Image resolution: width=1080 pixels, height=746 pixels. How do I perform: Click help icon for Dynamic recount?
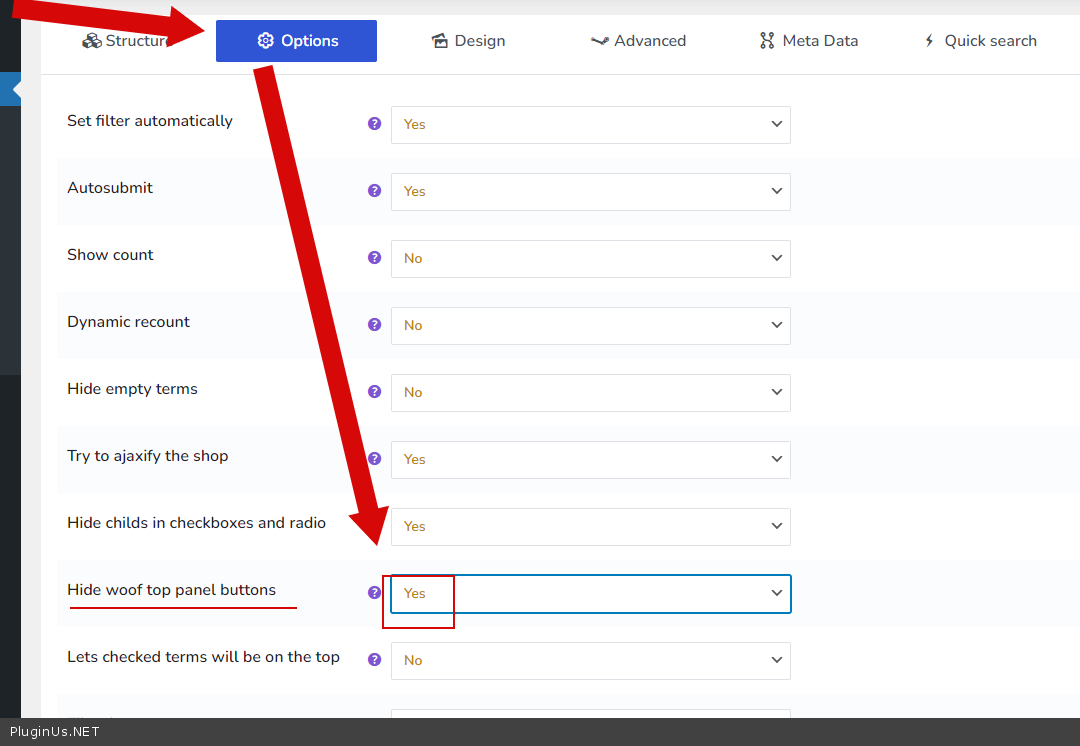coord(374,325)
